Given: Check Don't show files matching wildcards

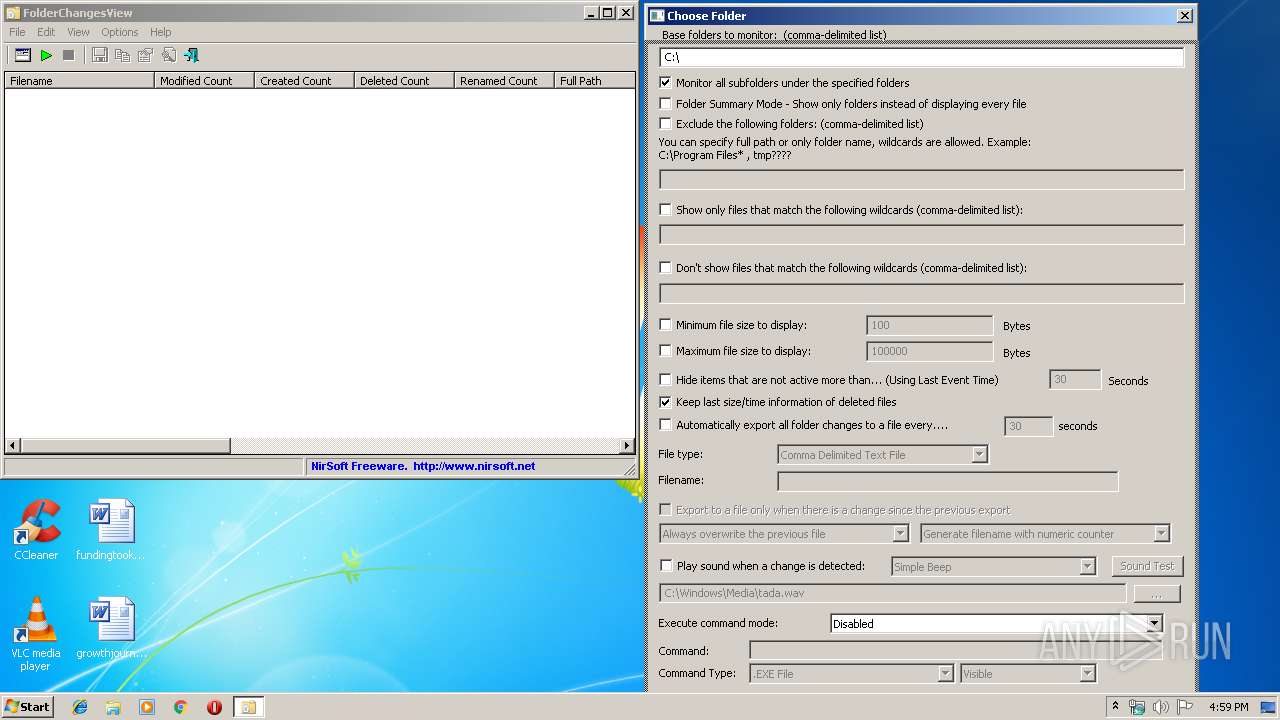Looking at the screenshot, I should (x=666, y=268).
